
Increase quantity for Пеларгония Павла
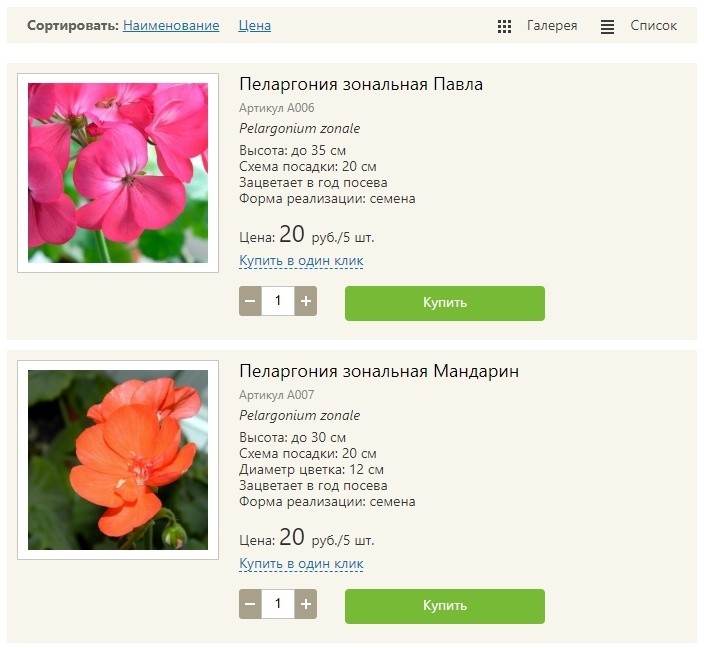(x=306, y=301)
